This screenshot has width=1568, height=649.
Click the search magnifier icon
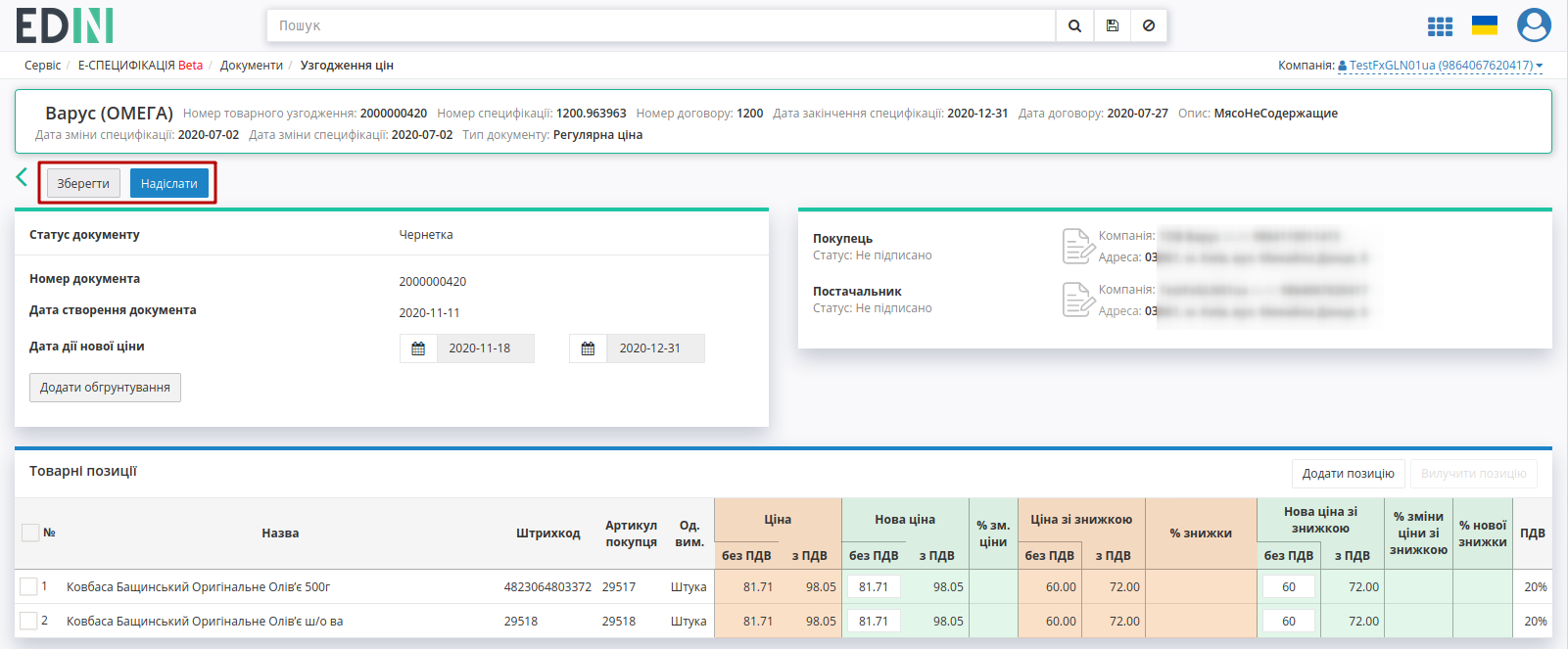coord(1074,25)
